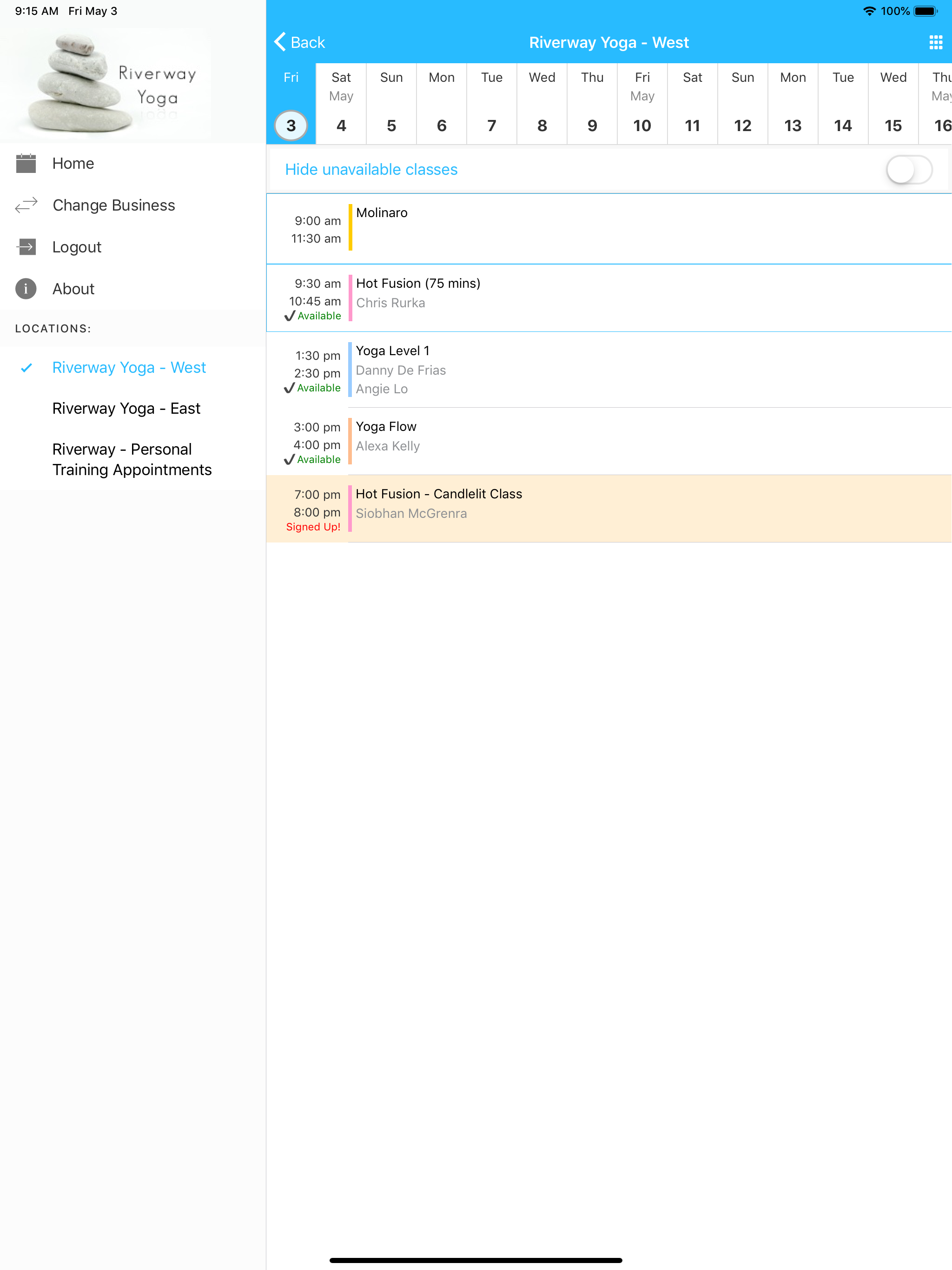
Task: Open Change Business menu item
Action: pyautogui.click(x=132, y=205)
